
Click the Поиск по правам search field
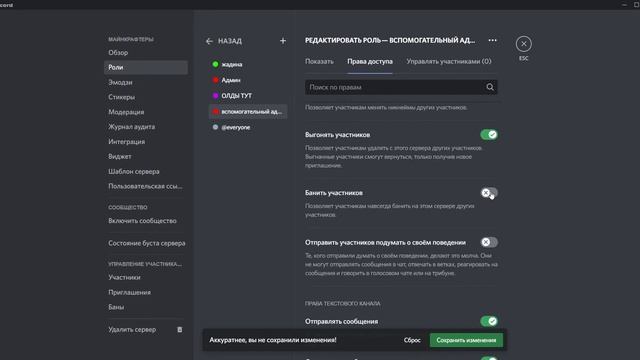tap(401, 87)
